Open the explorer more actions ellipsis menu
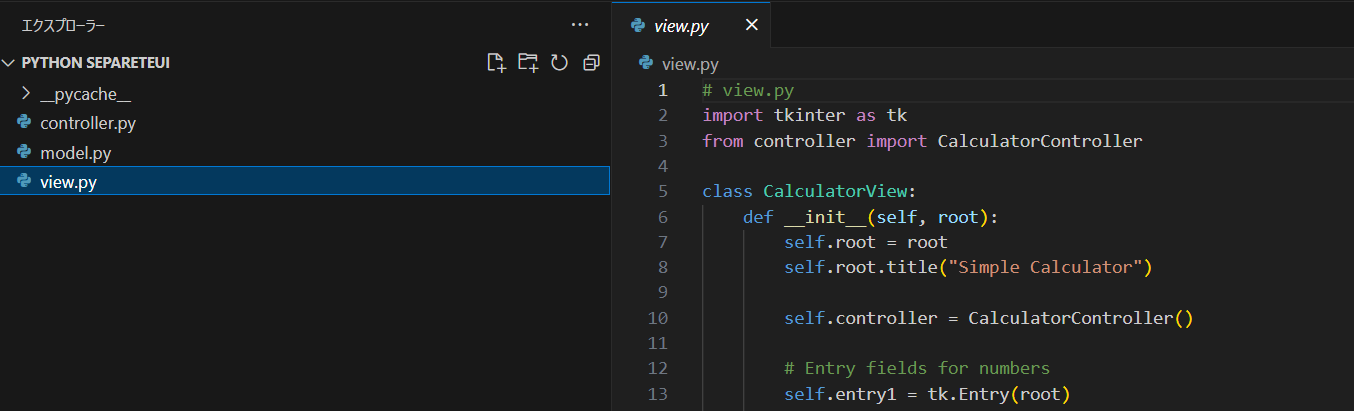1354x411 pixels. tap(580, 25)
